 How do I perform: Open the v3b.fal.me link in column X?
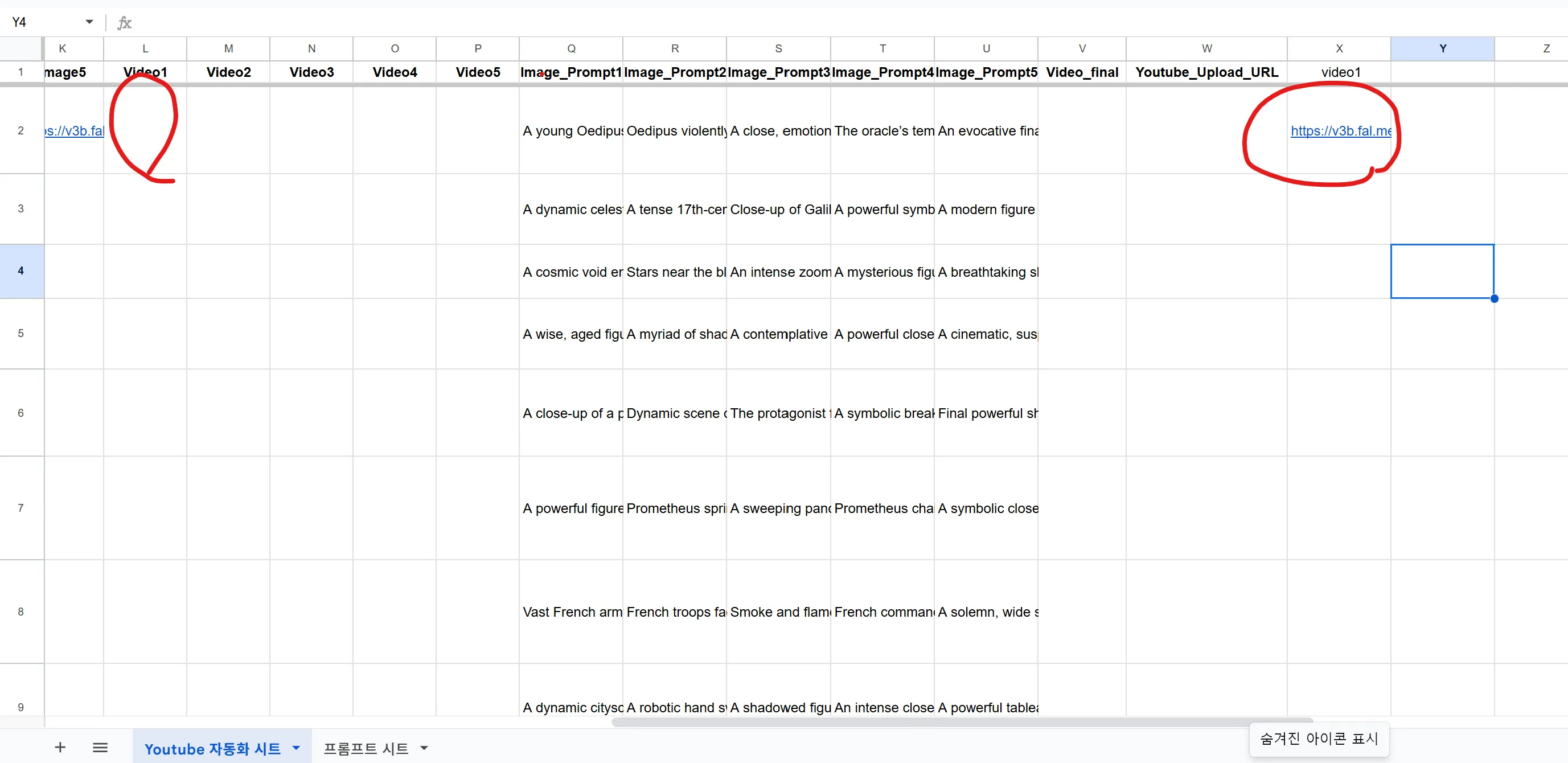coord(1340,130)
